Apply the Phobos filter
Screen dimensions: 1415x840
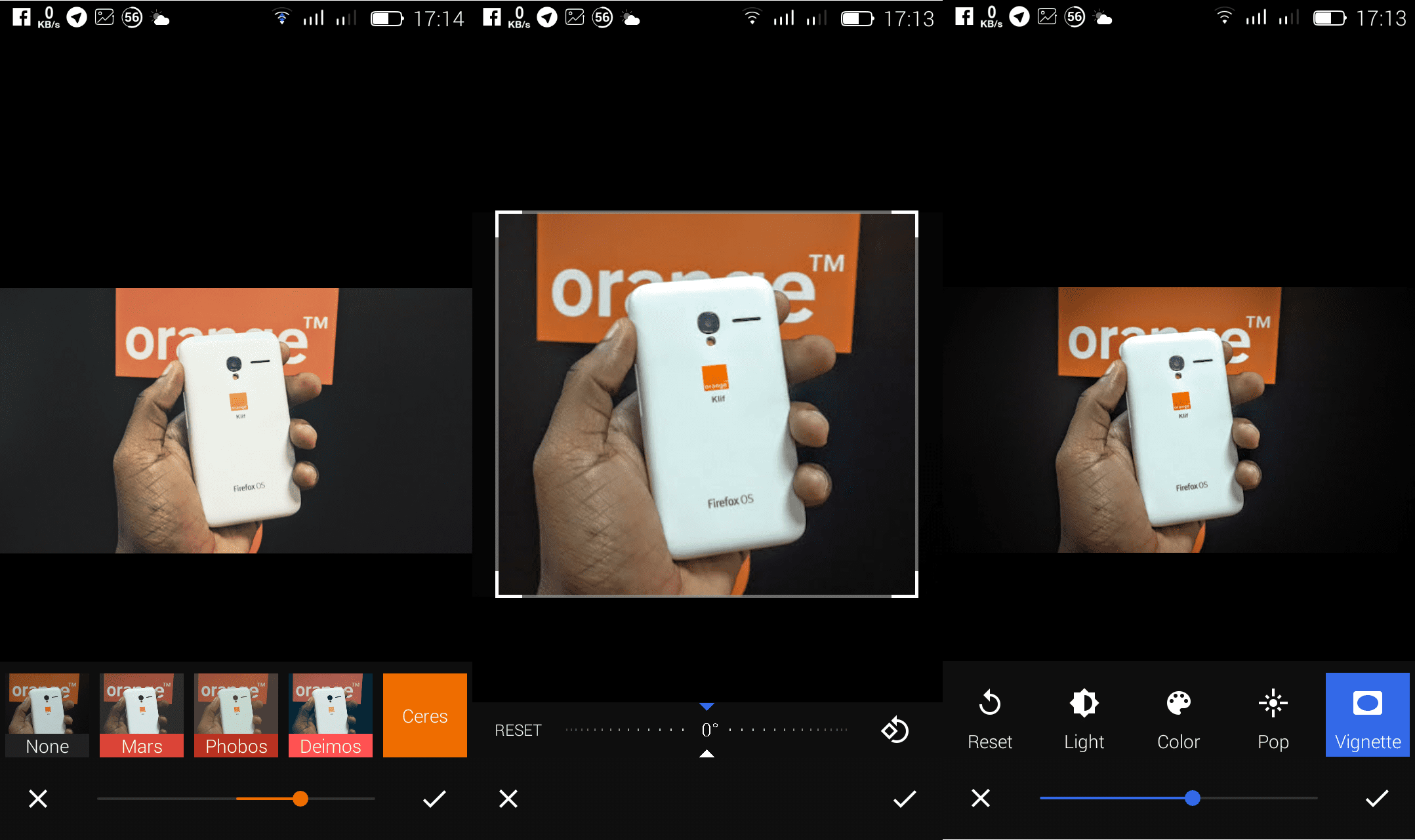coord(236,715)
